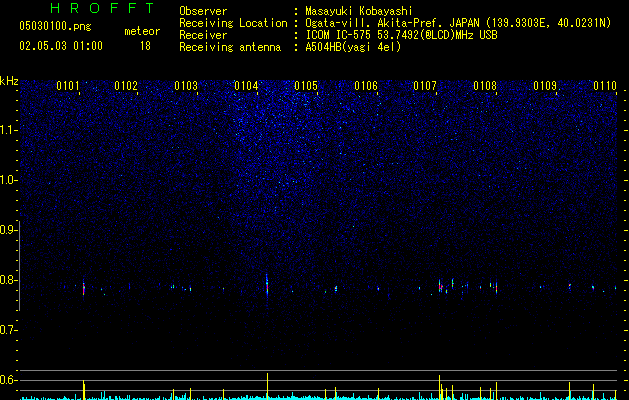629x400 pixels.
Task: Click the 1.0 frequency axis label
Action: (x=7, y=180)
